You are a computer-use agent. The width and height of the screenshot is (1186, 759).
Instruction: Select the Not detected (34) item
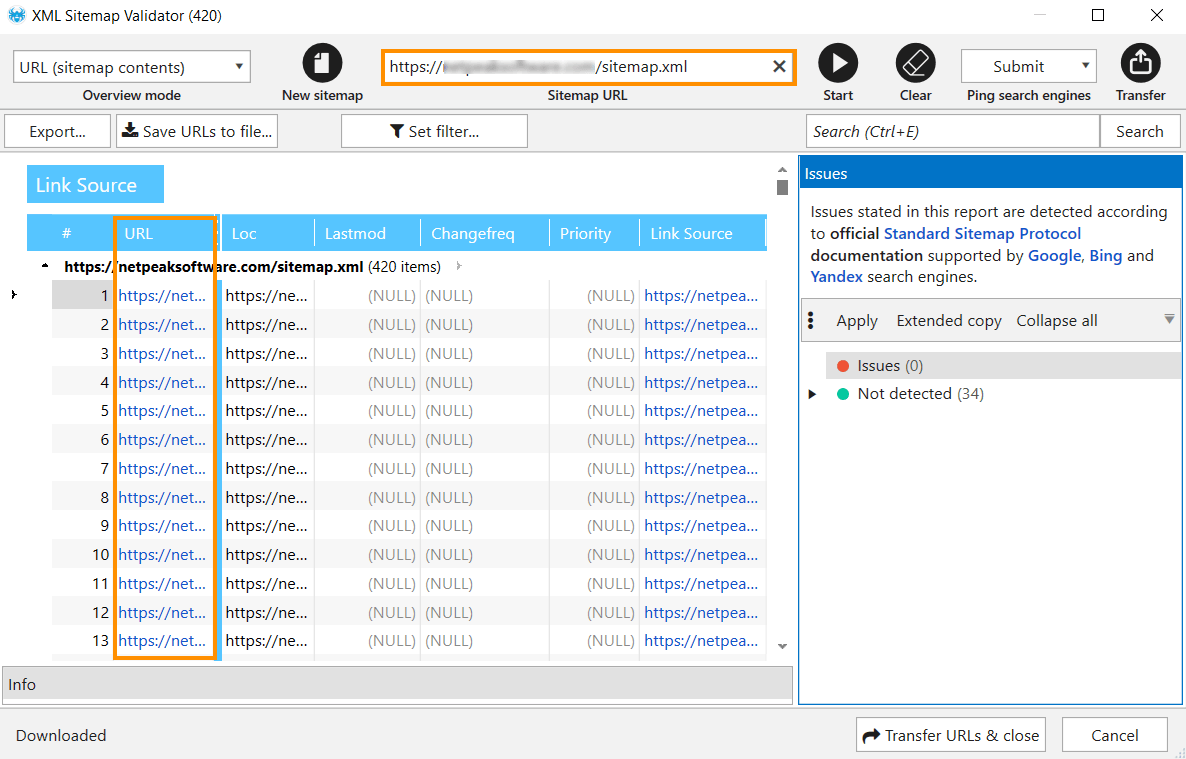920,394
